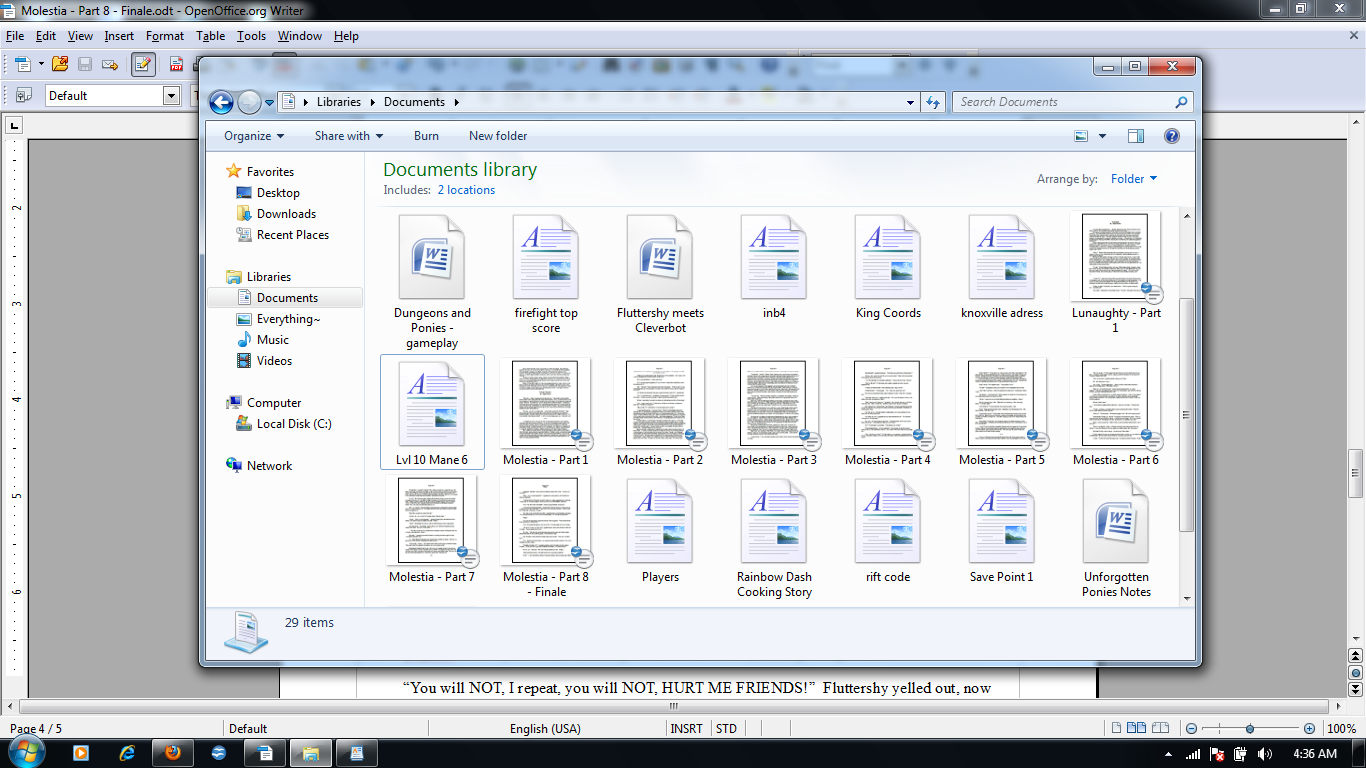
Task: Click the Refresh icon beside the address bar
Action: click(933, 102)
